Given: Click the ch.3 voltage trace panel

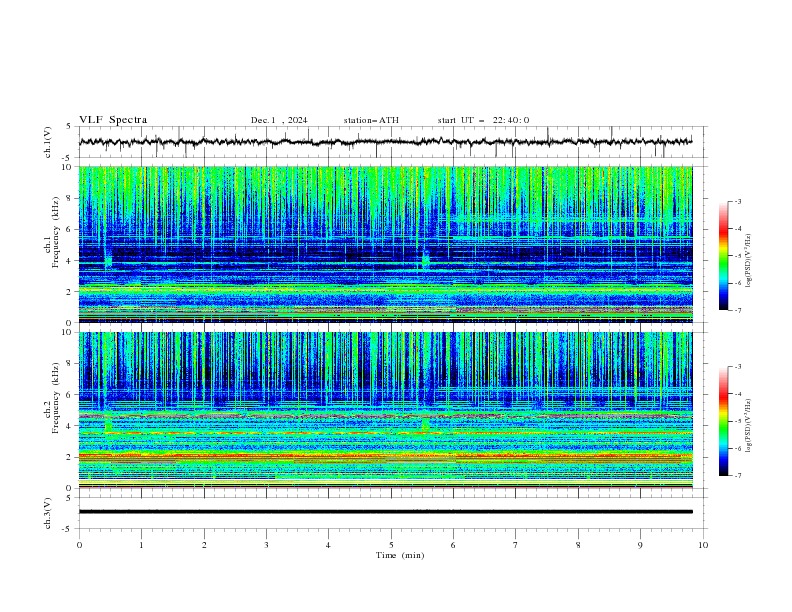Looking at the screenshot, I should point(392,513).
